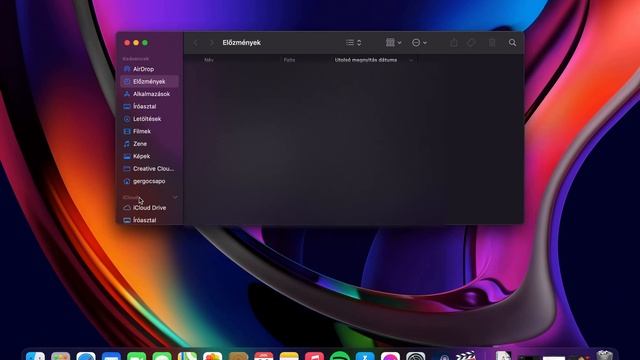Open Spotify from the Dock
The image size is (640, 360).
[x=340, y=355]
